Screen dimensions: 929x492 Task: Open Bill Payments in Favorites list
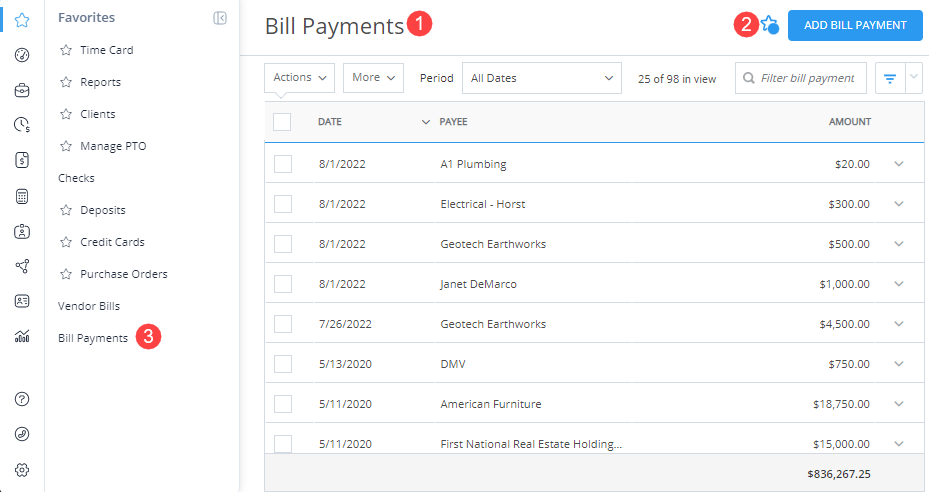click(x=93, y=338)
